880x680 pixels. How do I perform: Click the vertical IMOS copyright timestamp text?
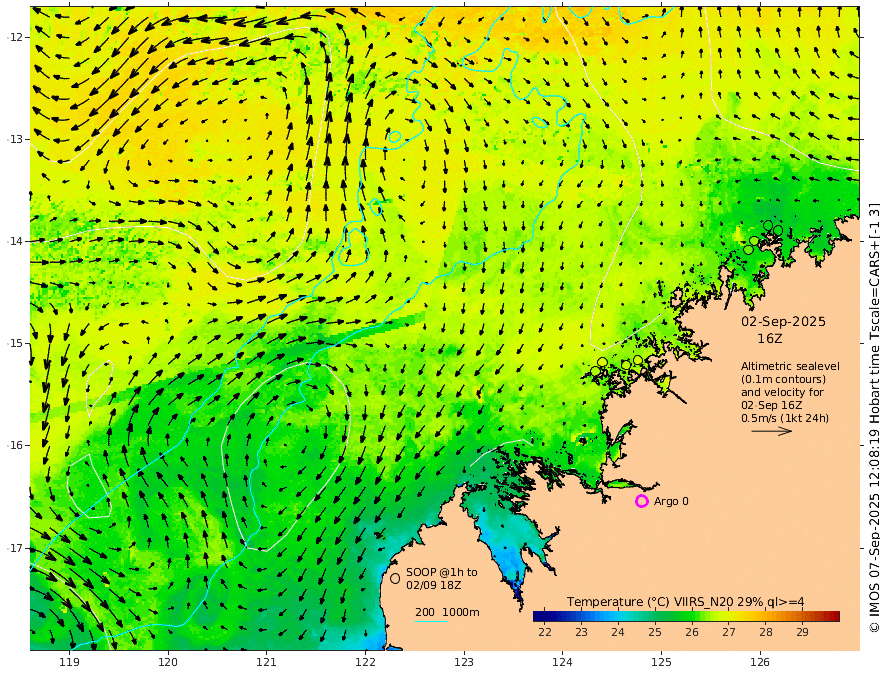(x=873, y=418)
